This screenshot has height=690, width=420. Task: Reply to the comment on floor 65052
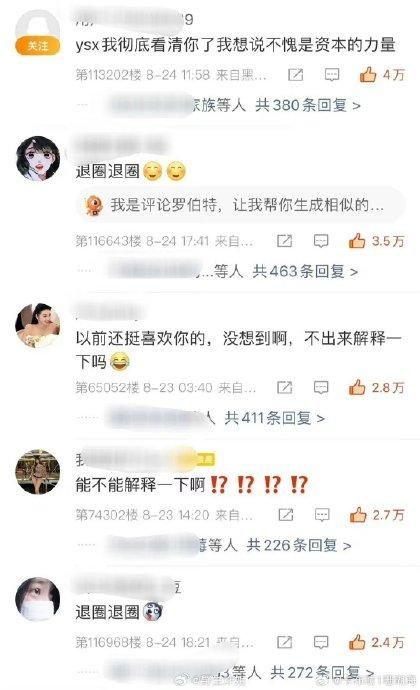pyautogui.click(x=321, y=387)
